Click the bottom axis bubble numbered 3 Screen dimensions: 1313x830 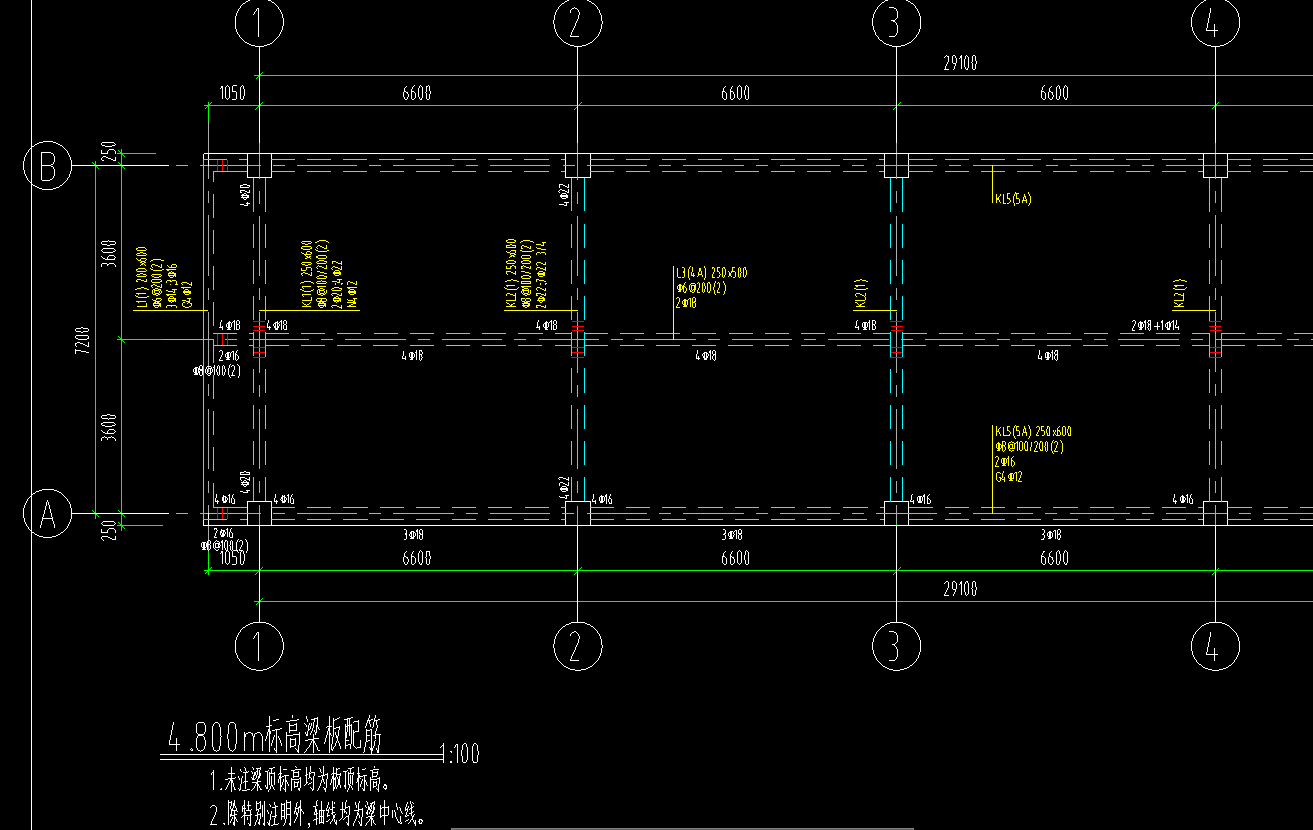896,646
